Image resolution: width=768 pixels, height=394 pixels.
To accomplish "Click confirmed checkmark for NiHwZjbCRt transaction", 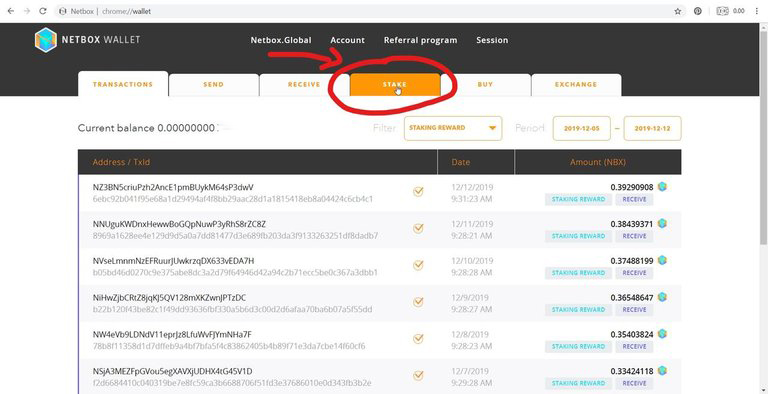I will tap(418, 302).
